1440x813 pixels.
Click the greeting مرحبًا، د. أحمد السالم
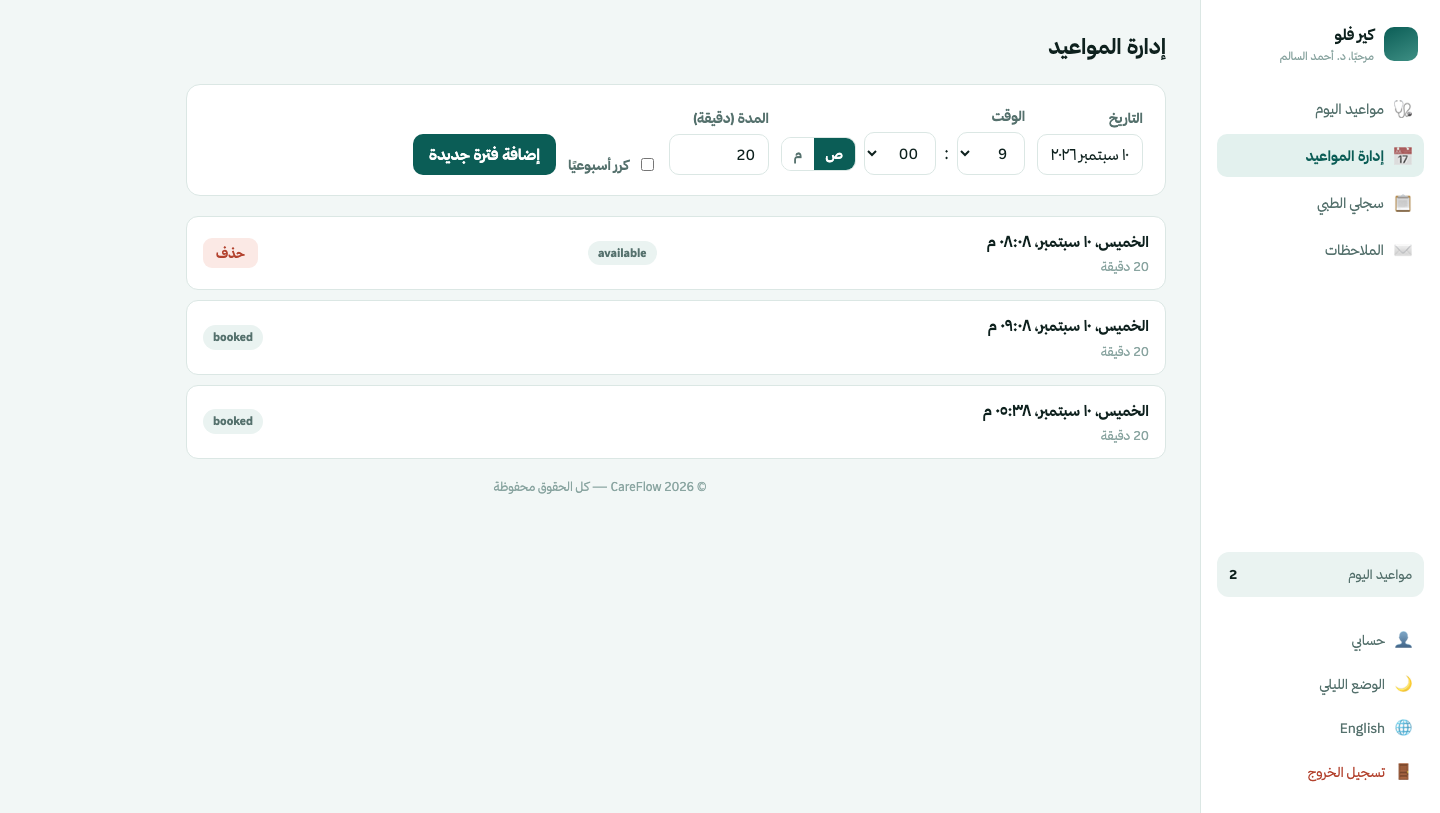pos(1327,56)
